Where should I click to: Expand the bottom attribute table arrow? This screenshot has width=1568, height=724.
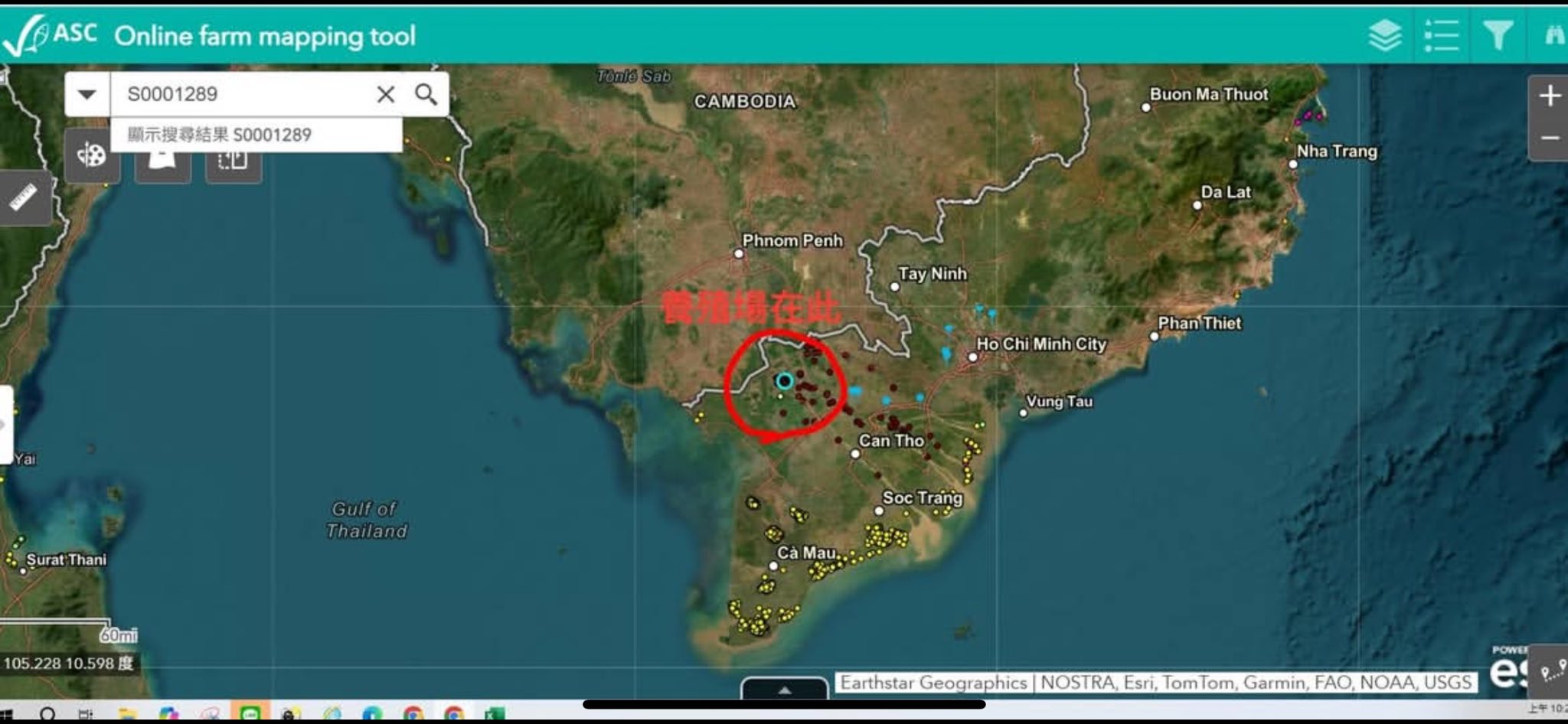(x=784, y=690)
